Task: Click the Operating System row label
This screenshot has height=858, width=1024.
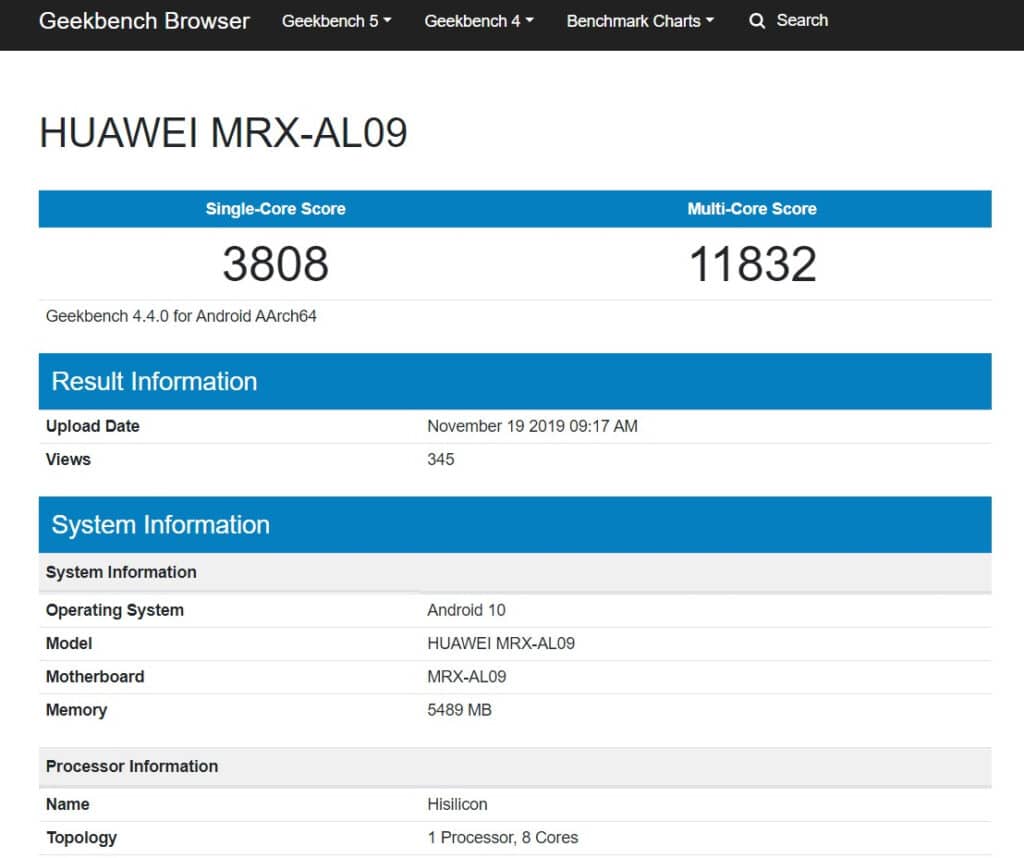Action: tap(115, 611)
